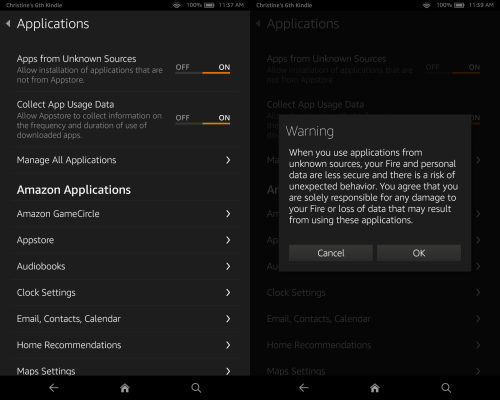Open Manage All Applications chevron on left screen
Image resolution: width=500 pixels, height=400 pixels.
[228, 160]
